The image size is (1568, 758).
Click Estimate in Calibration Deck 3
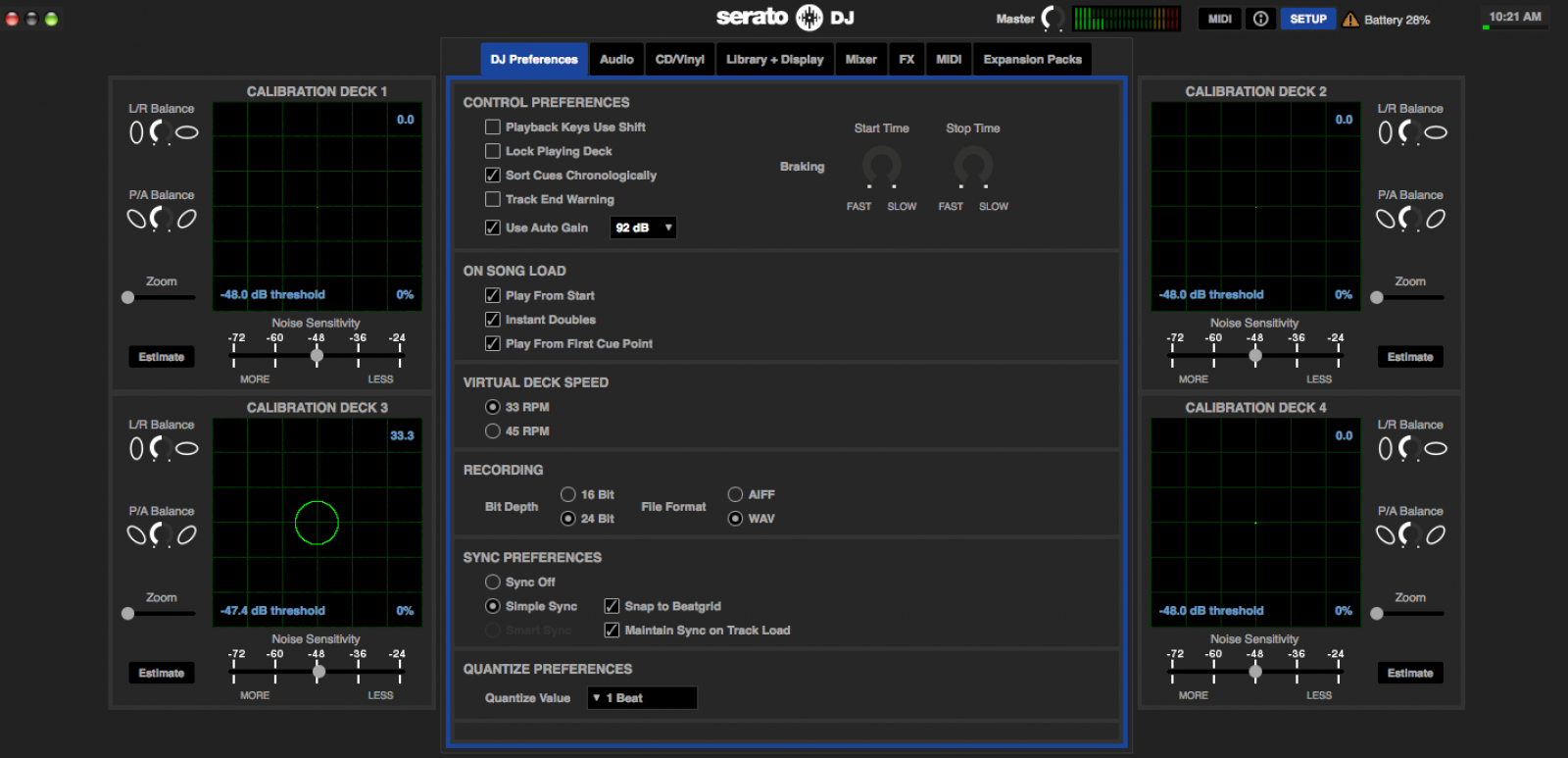coord(162,673)
